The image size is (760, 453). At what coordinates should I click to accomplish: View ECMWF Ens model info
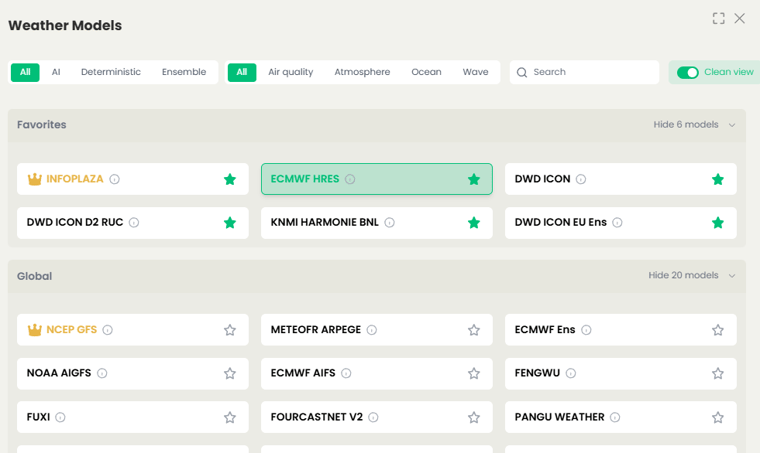(x=586, y=330)
